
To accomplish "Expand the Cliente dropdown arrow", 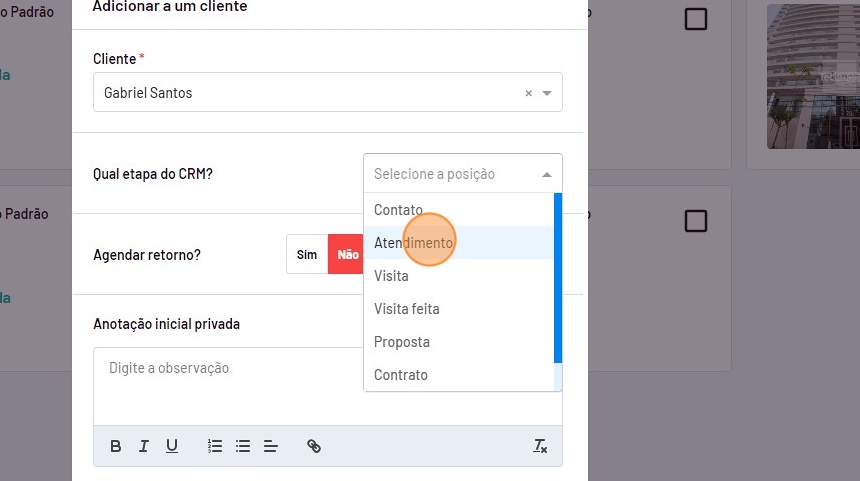I will click(x=547, y=93).
